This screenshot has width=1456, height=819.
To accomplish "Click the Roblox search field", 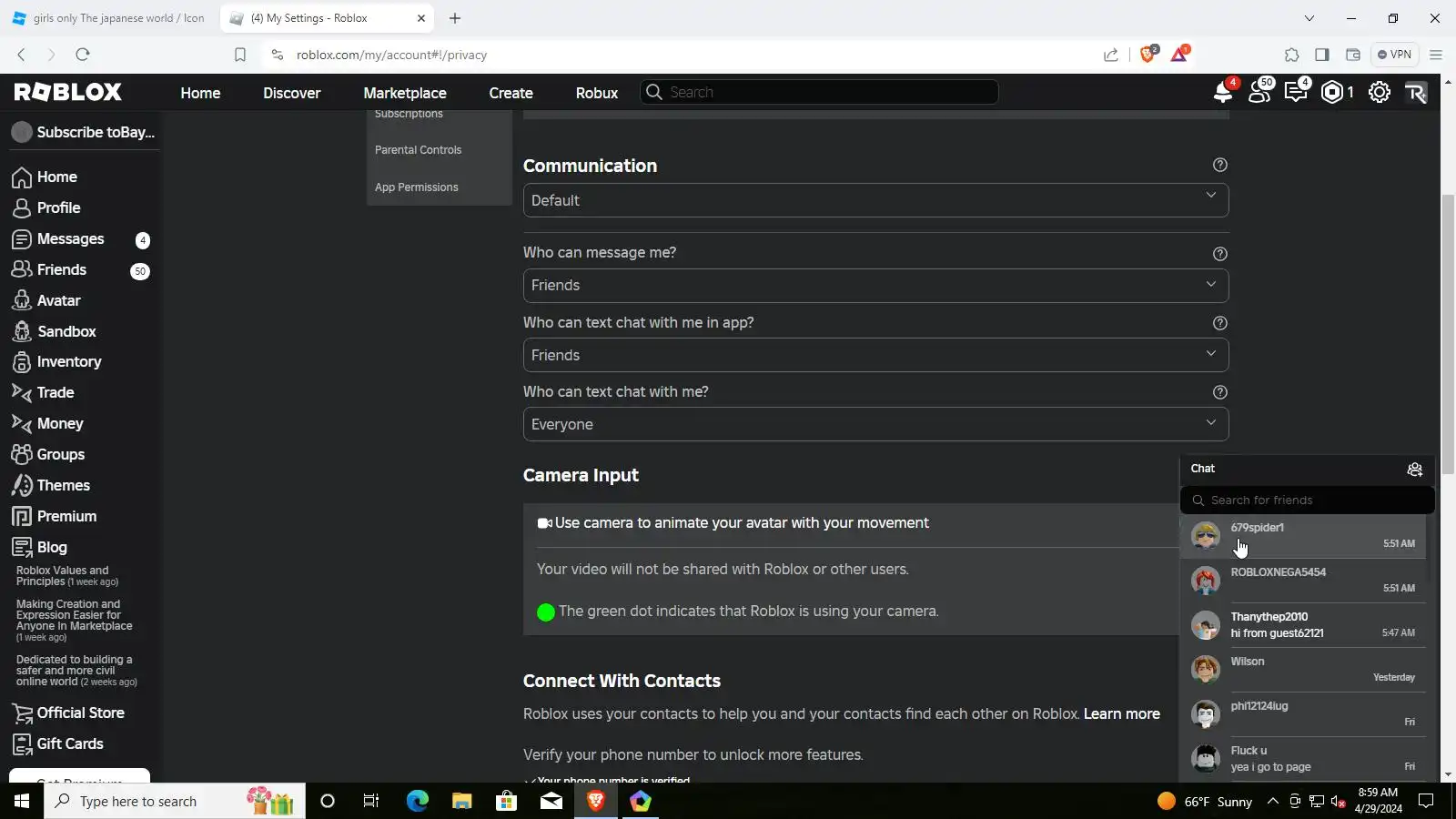I will (x=819, y=92).
